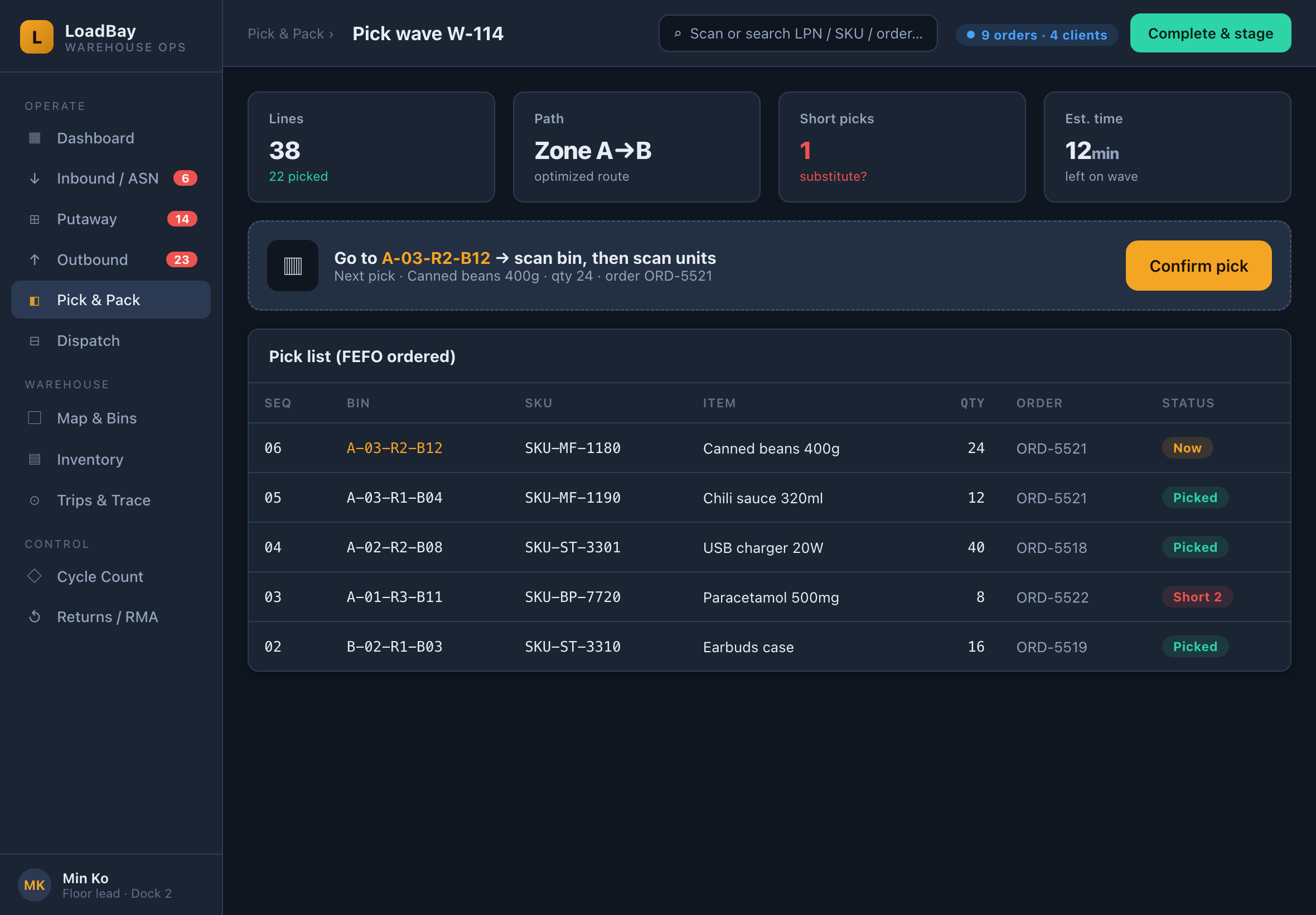Image resolution: width=1316 pixels, height=915 pixels.
Task: Click Picked status for Earbuds case row
Action: click(x=1195, y=647)
